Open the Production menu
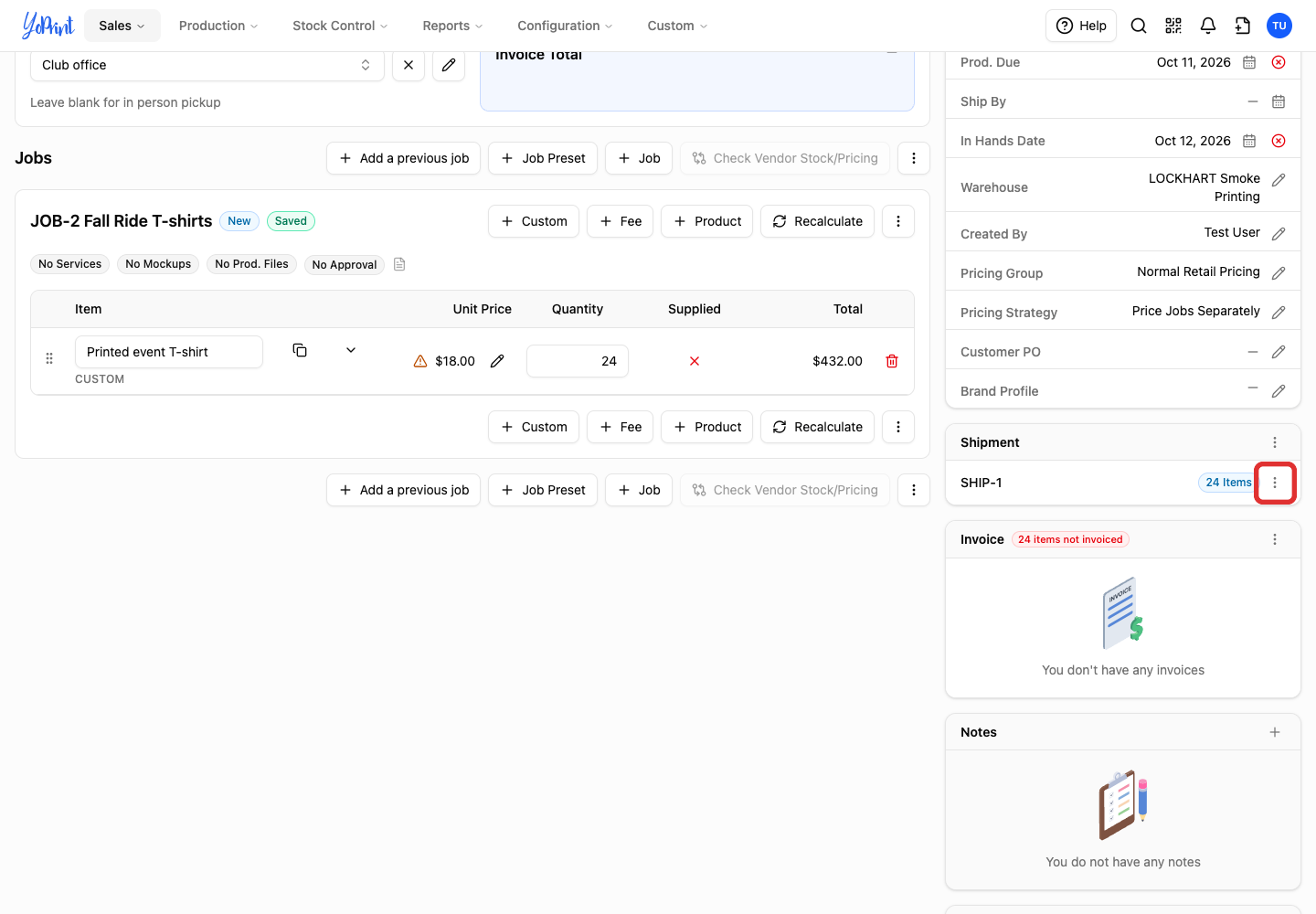The image size is (1316, 914). pos(218,26)
